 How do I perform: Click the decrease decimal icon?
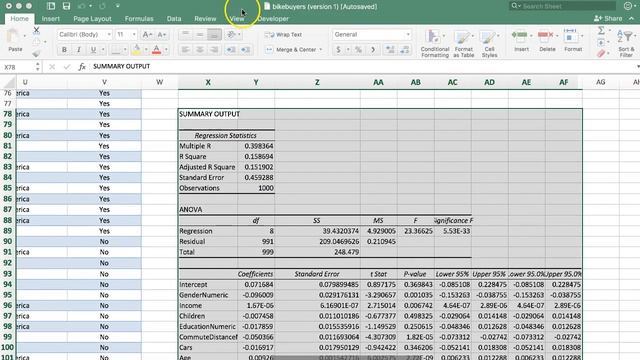click(404, 50)
